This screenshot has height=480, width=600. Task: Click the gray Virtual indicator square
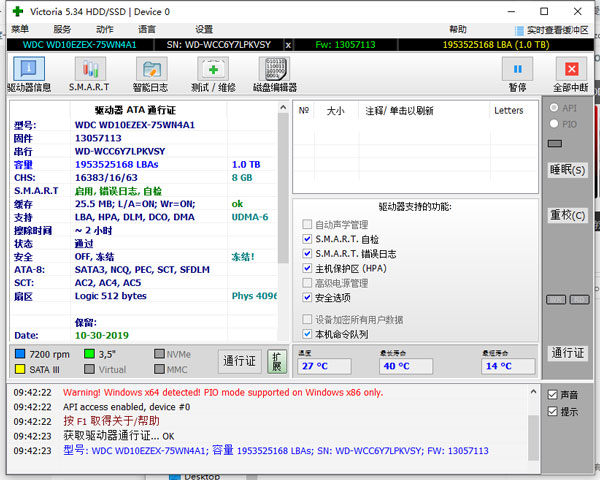[x=89, y=369]
